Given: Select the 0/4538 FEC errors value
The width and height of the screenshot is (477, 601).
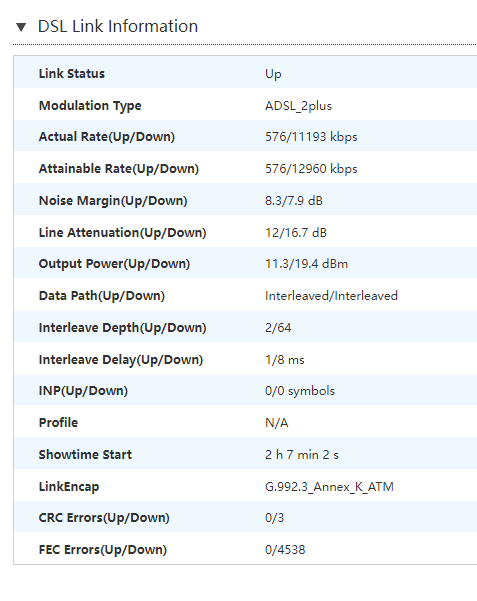Looking at the screenshot, I should (285, 550).
